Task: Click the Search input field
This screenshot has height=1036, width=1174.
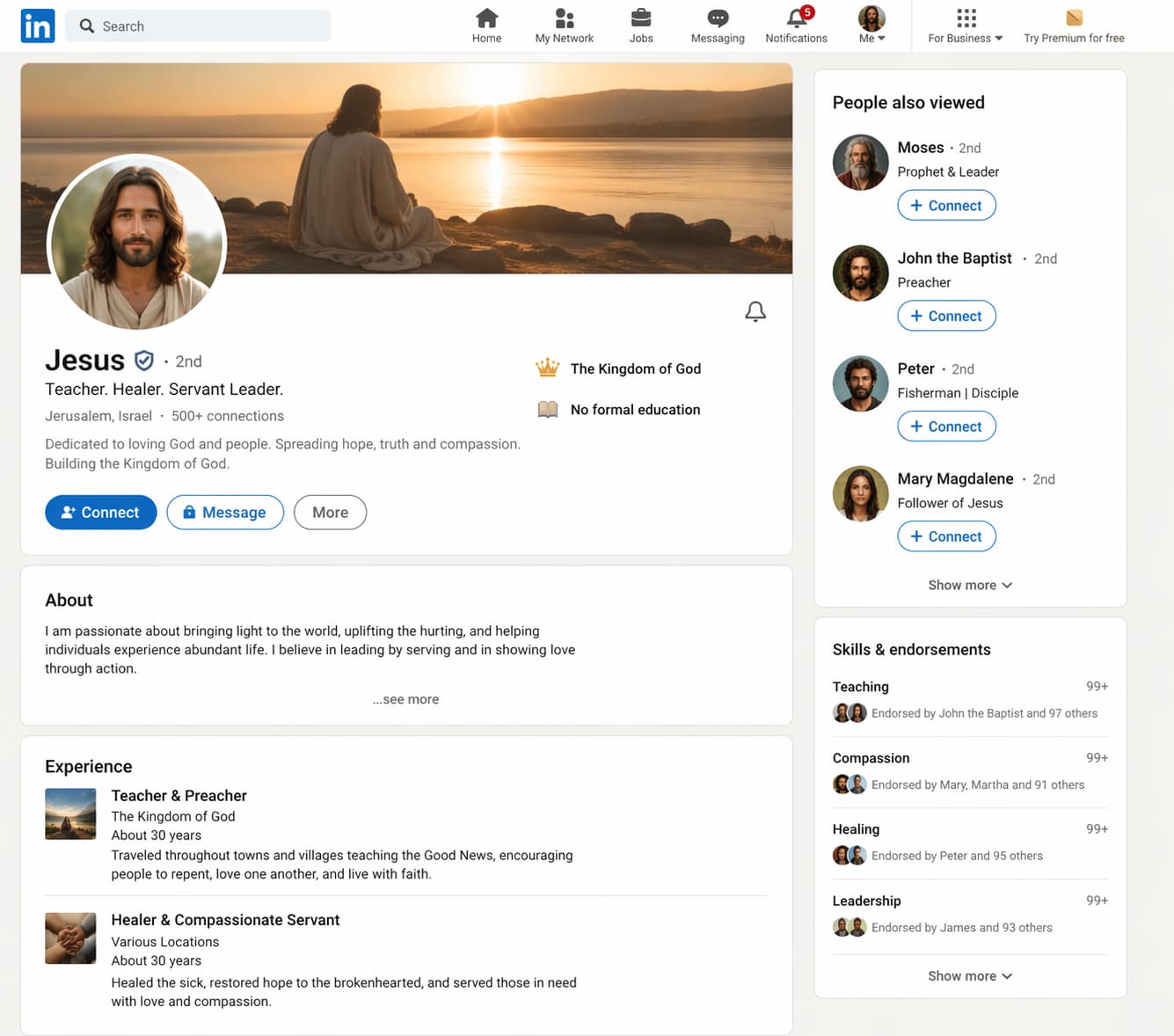Action: [x=198, y=26]
